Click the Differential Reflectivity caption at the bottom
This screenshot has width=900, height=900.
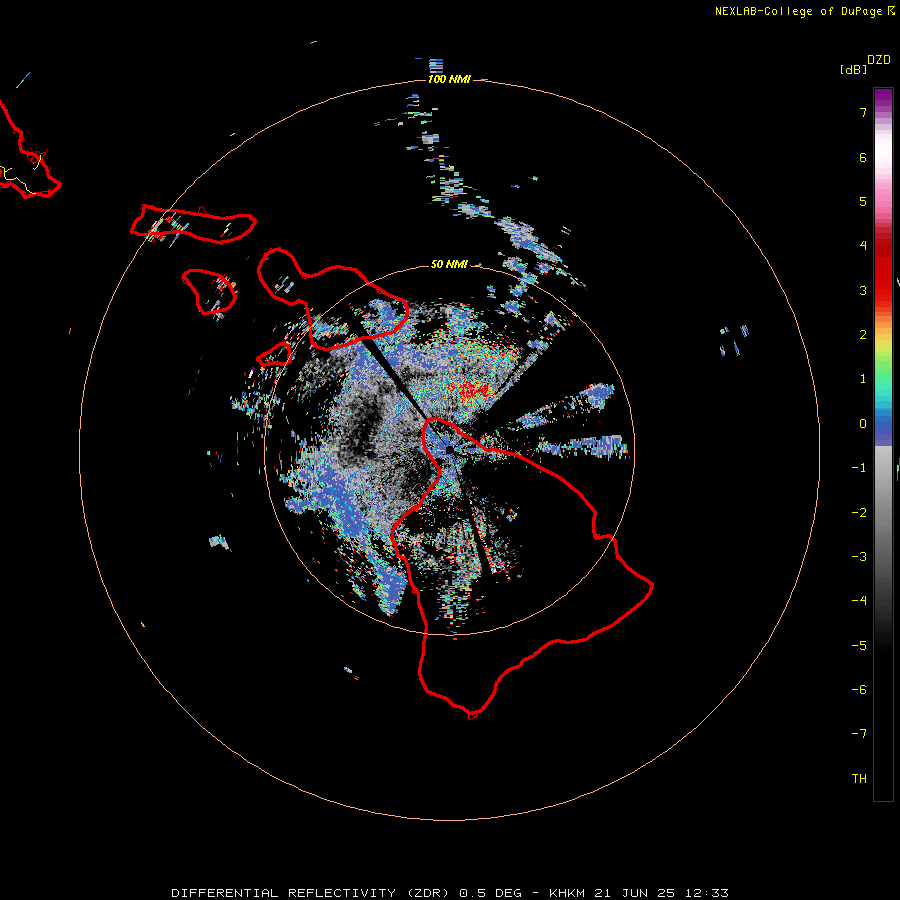tap(449, 893)
